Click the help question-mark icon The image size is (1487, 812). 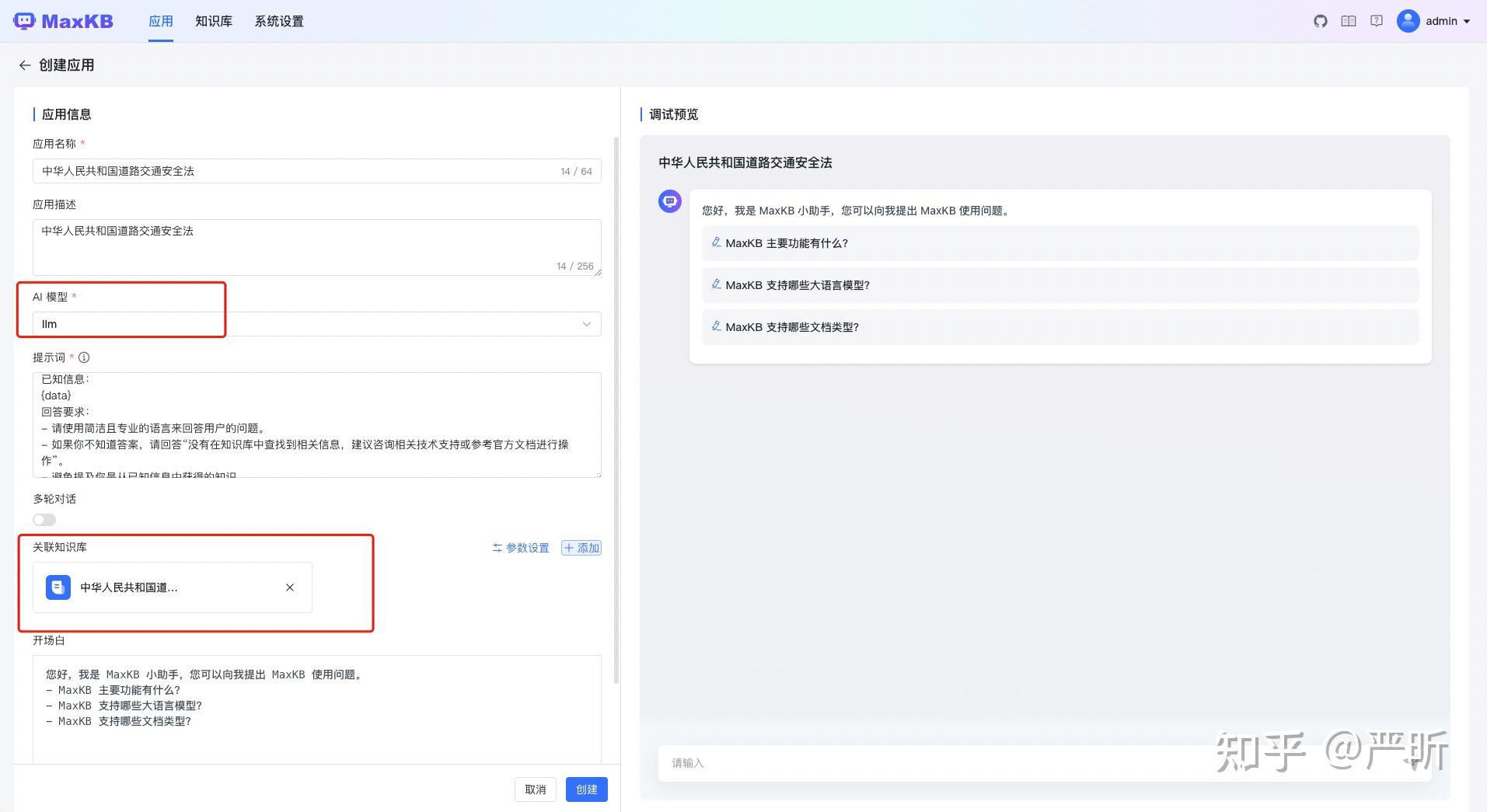[x=1377, y=21]
